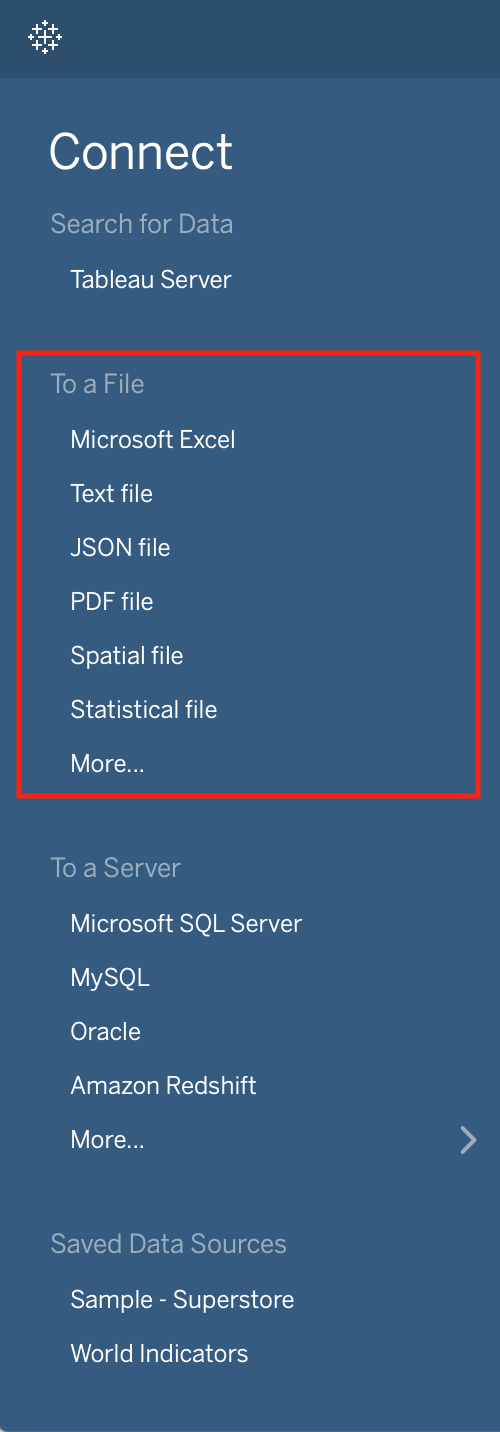The height and width of the screenshot is (1432, 500).
Task: Select JSON file data source
Action: coord(120,548)
